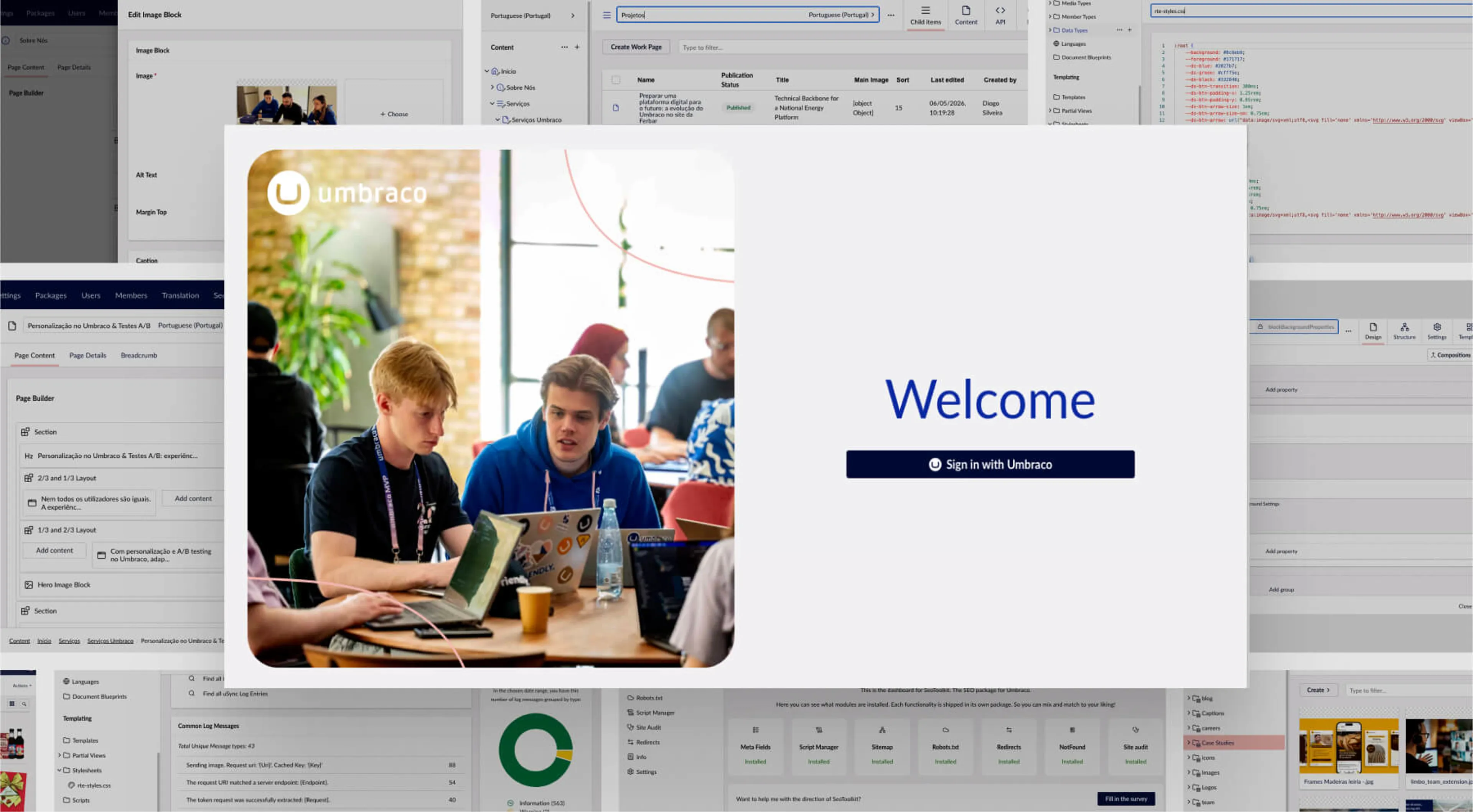The height and width of the screenshot is (812, 1473).
Task: Open the Child items view icon
Action: [x=925, y=15]
